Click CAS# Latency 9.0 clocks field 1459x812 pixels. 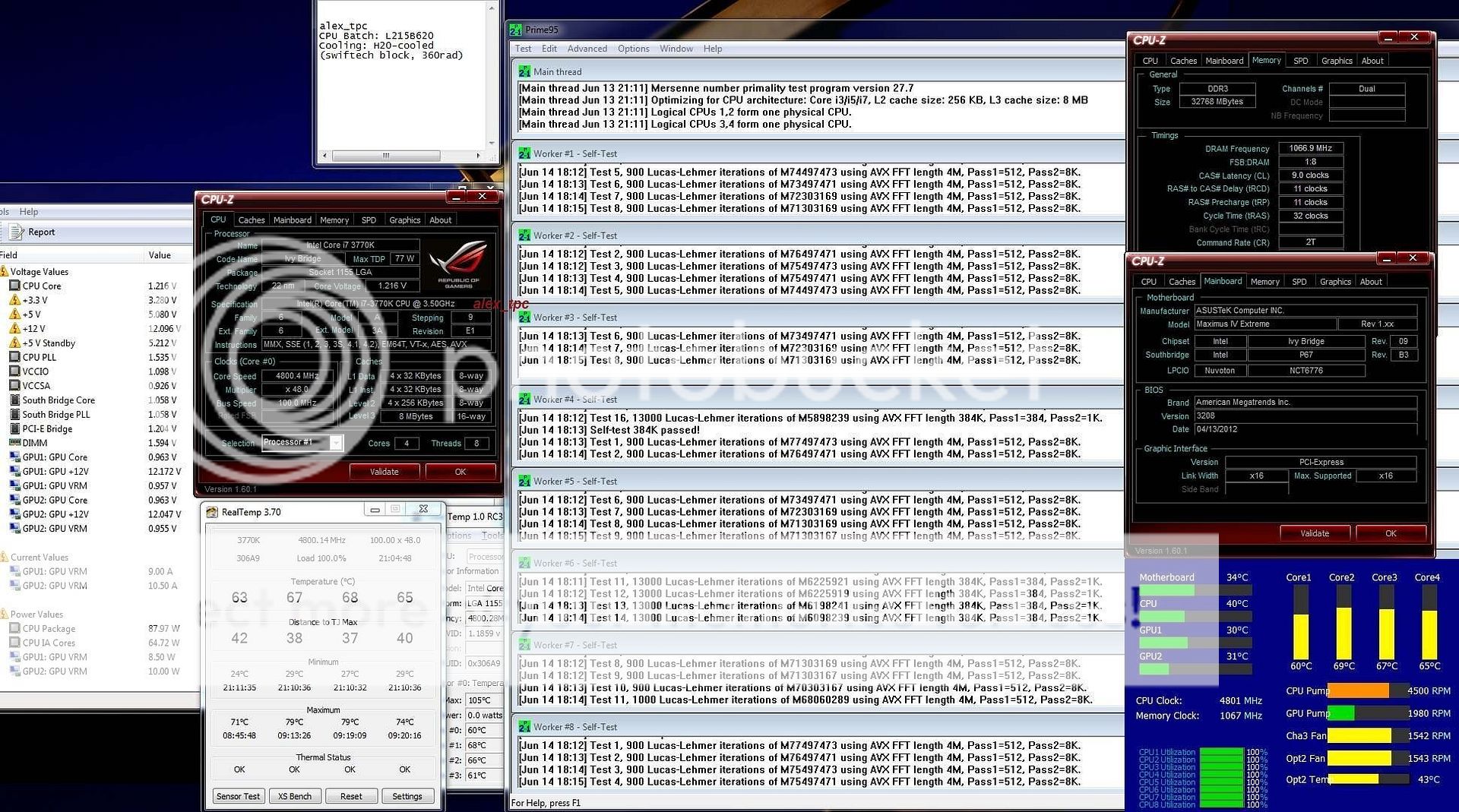pyautogui.click(x=1311, y=175)
